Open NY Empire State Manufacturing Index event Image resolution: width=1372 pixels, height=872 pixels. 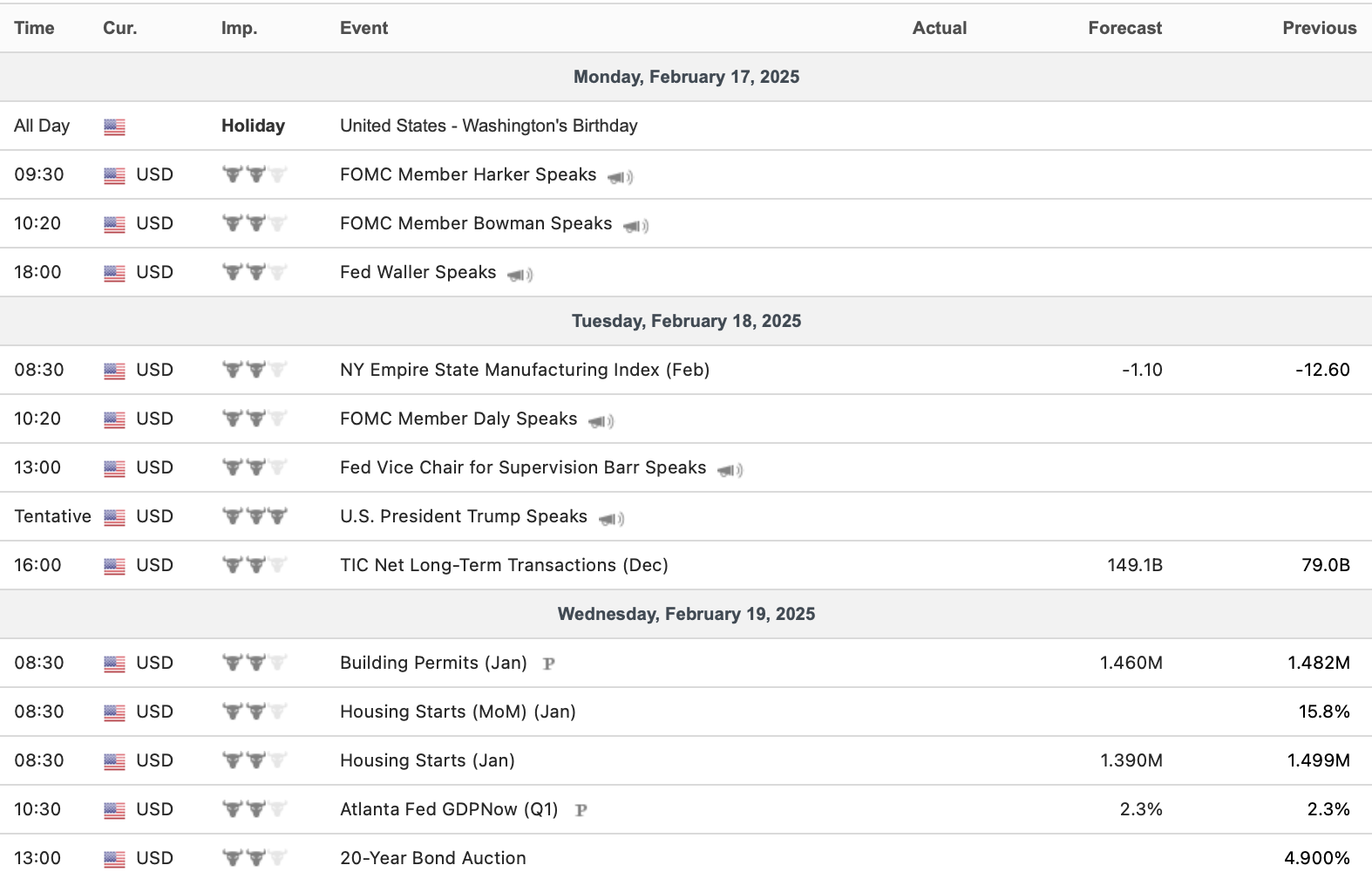(x=524, y=370)
